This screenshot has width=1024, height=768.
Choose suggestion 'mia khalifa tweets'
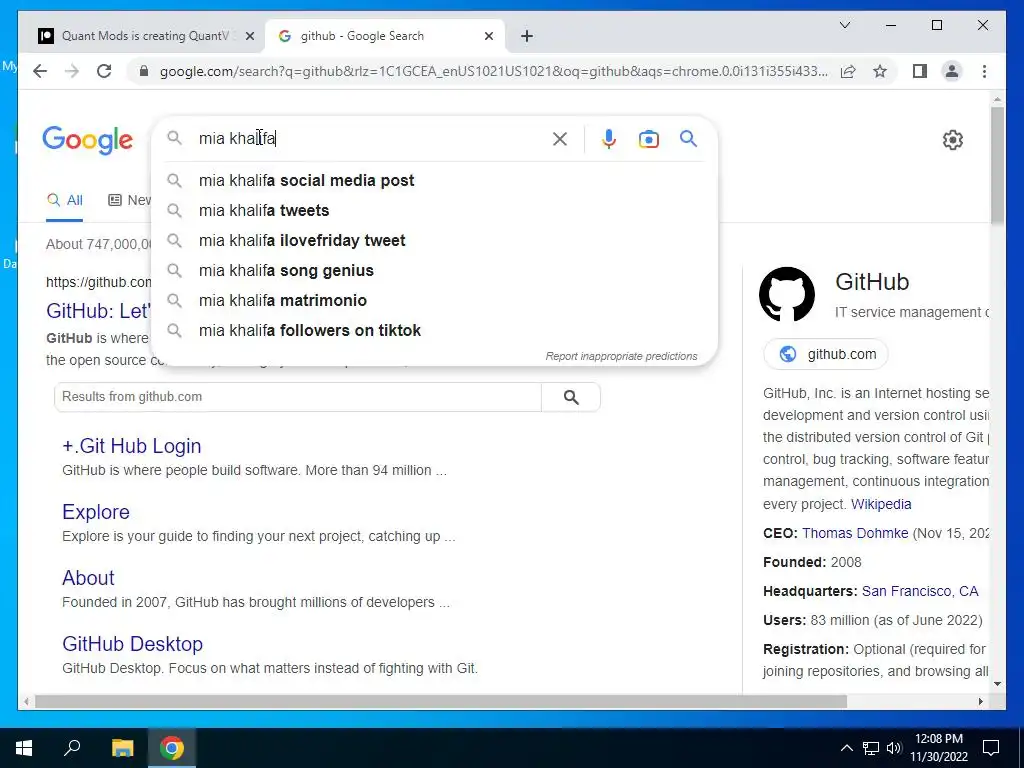point(434,210)
